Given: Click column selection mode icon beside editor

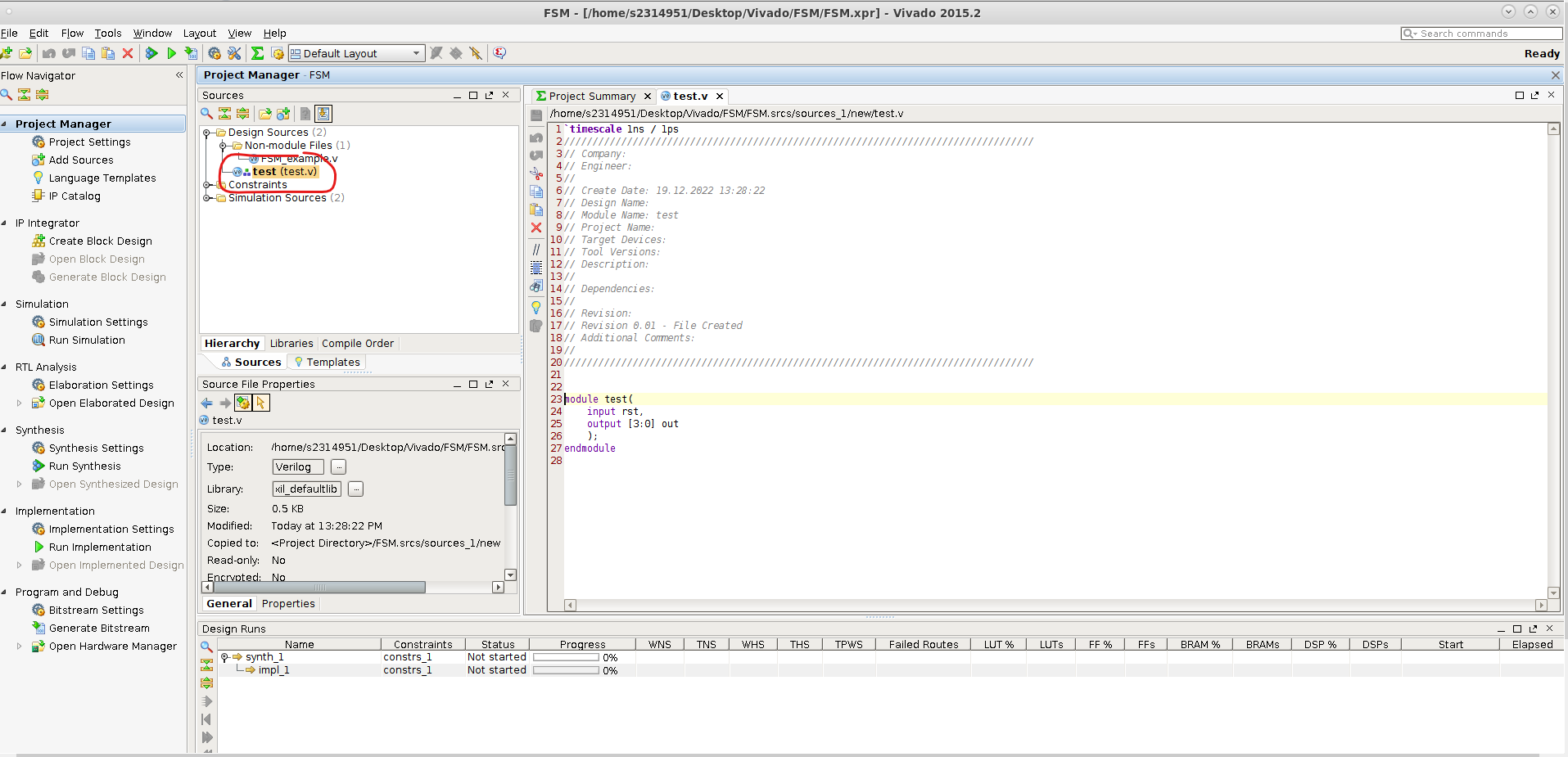Looking at the screenshot, I should point(536,268).
